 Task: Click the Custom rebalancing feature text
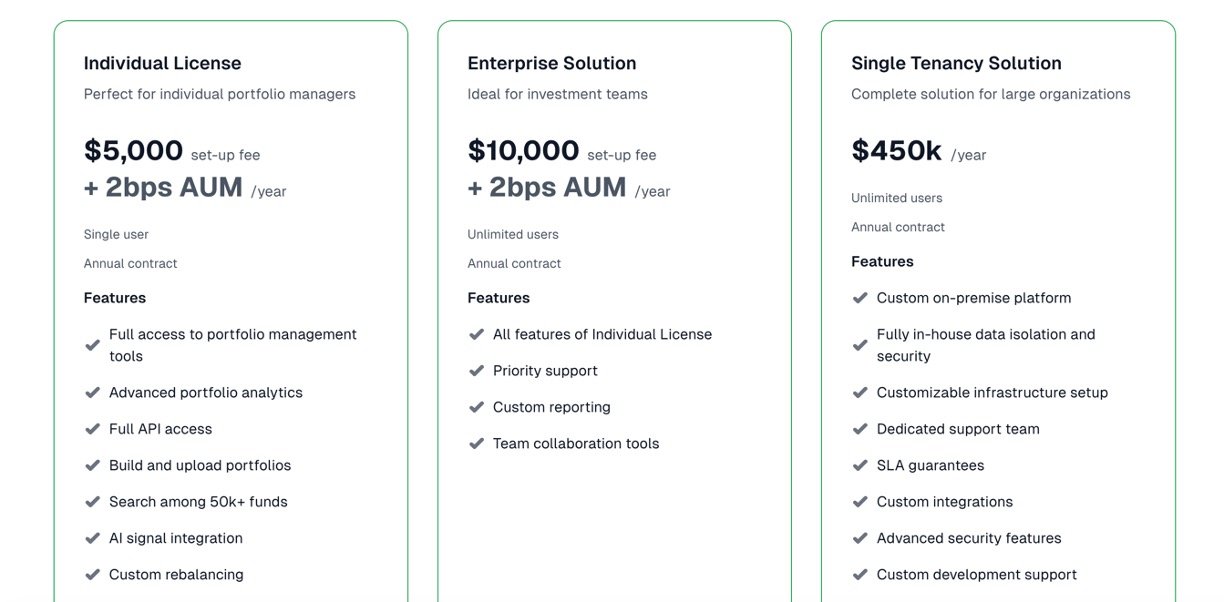[x=176, y=574]
